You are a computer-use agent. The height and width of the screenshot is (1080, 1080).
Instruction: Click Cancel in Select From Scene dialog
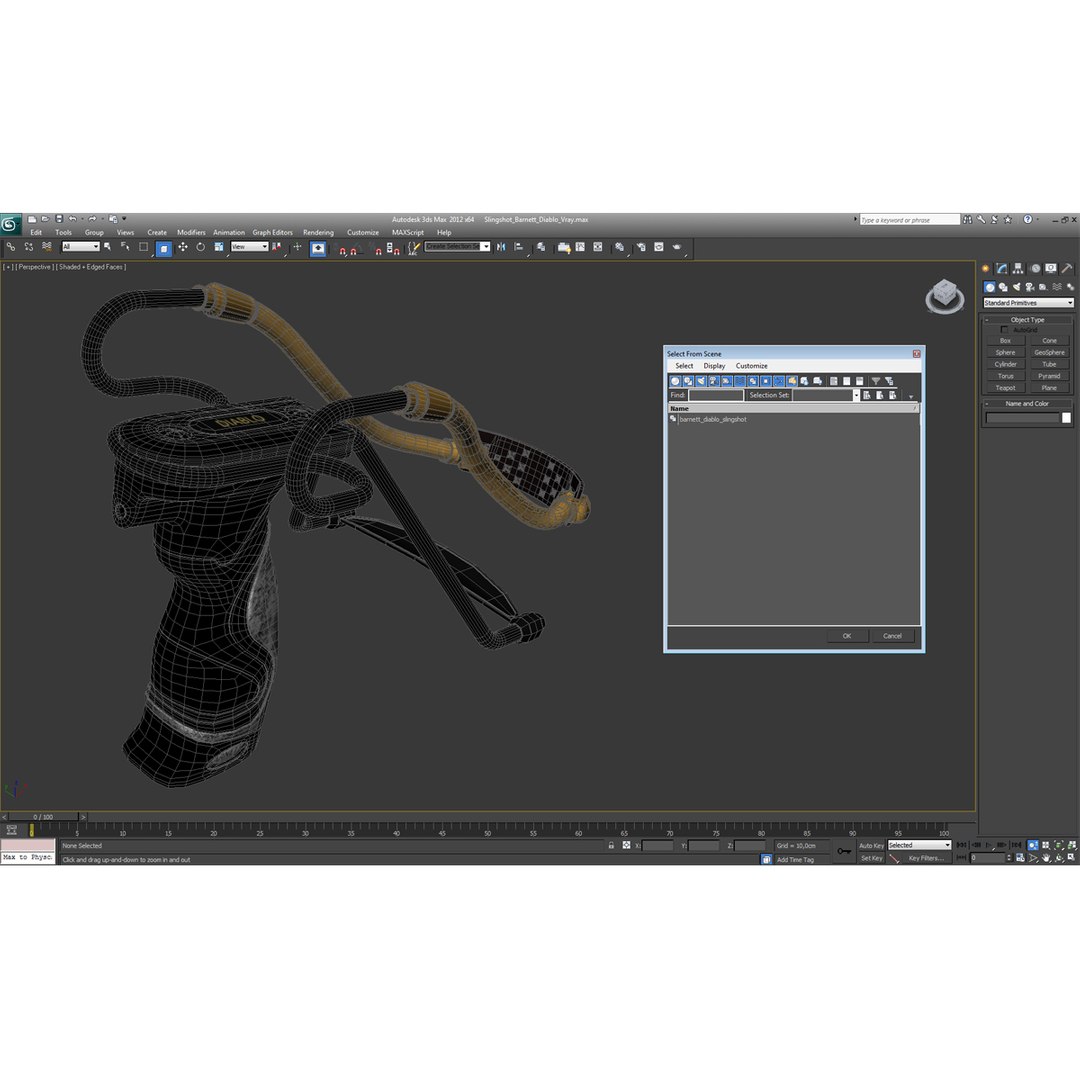point(892,636)
